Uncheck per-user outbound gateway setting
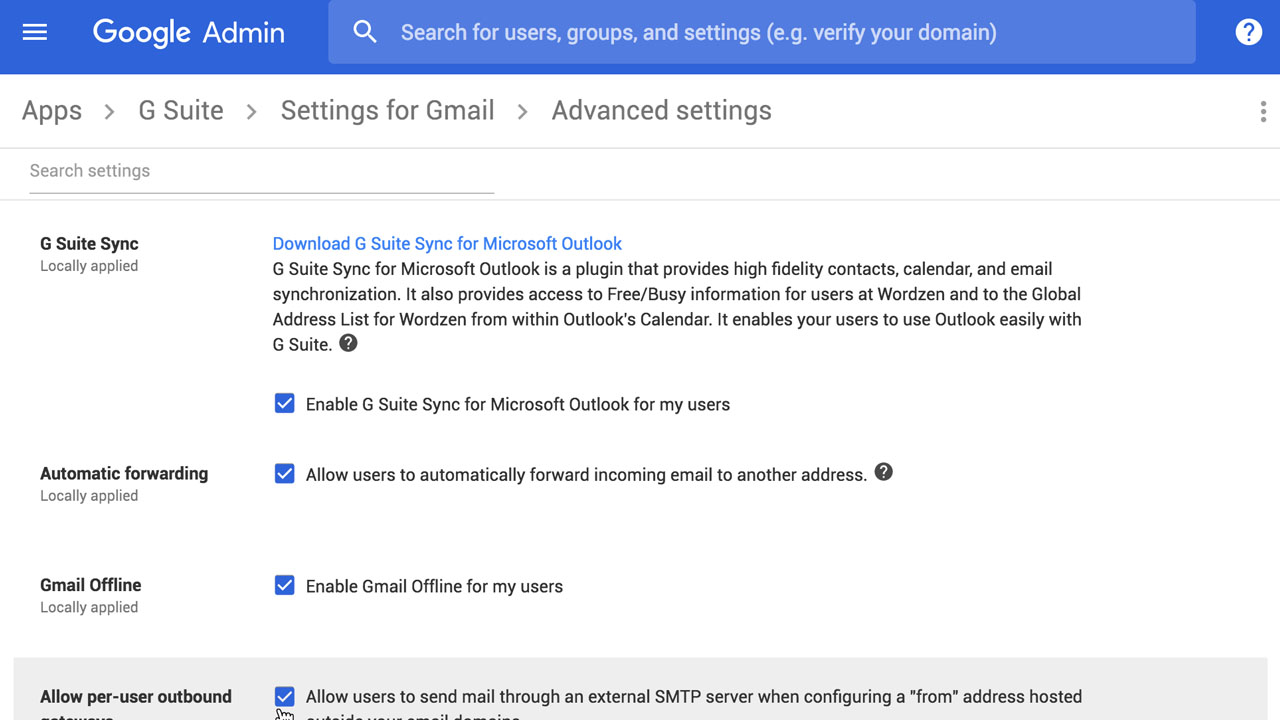Image resolution: width=1280 pixels, height=720 pixels. click(284, 696)
